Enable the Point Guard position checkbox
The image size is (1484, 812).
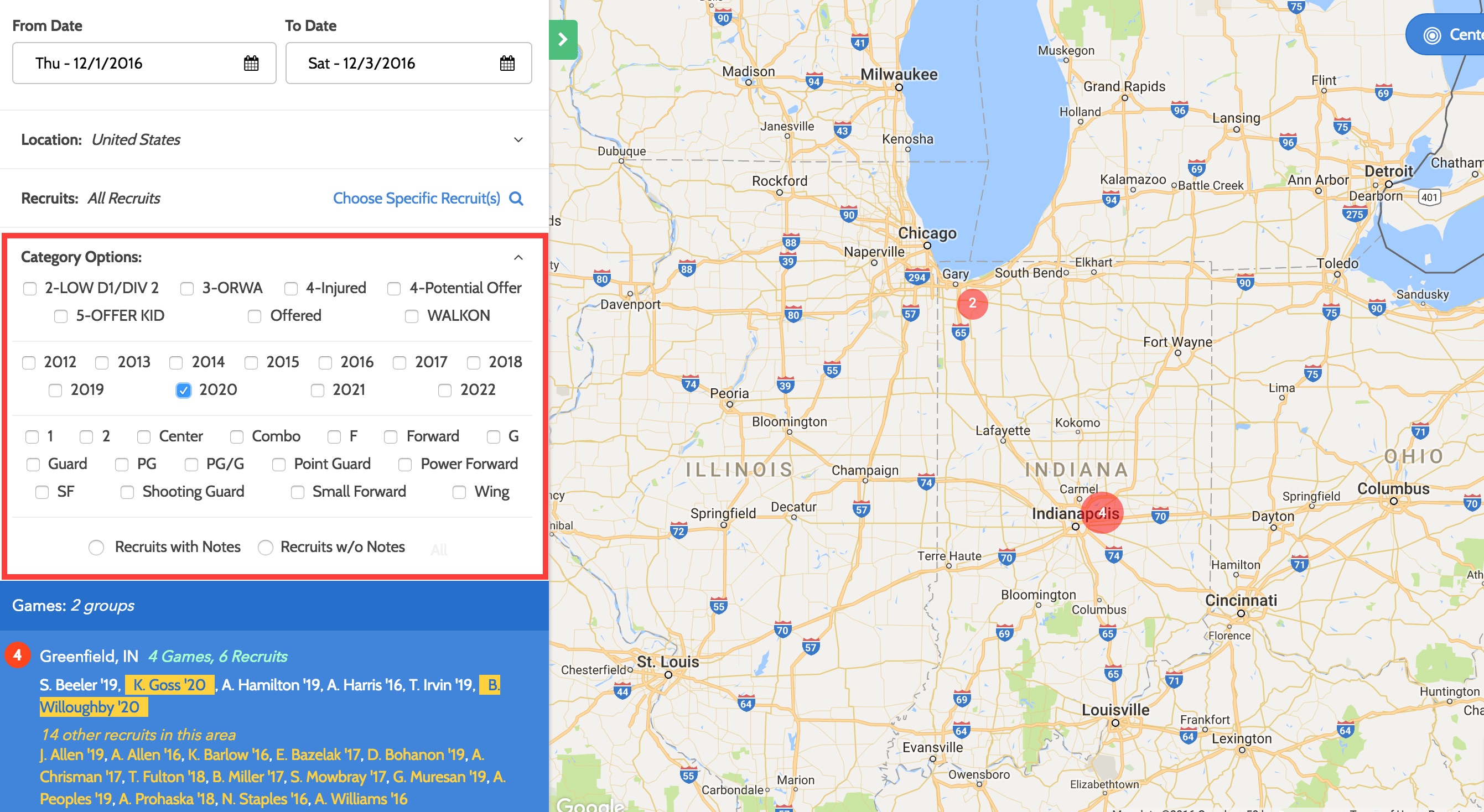coord(279,464)
